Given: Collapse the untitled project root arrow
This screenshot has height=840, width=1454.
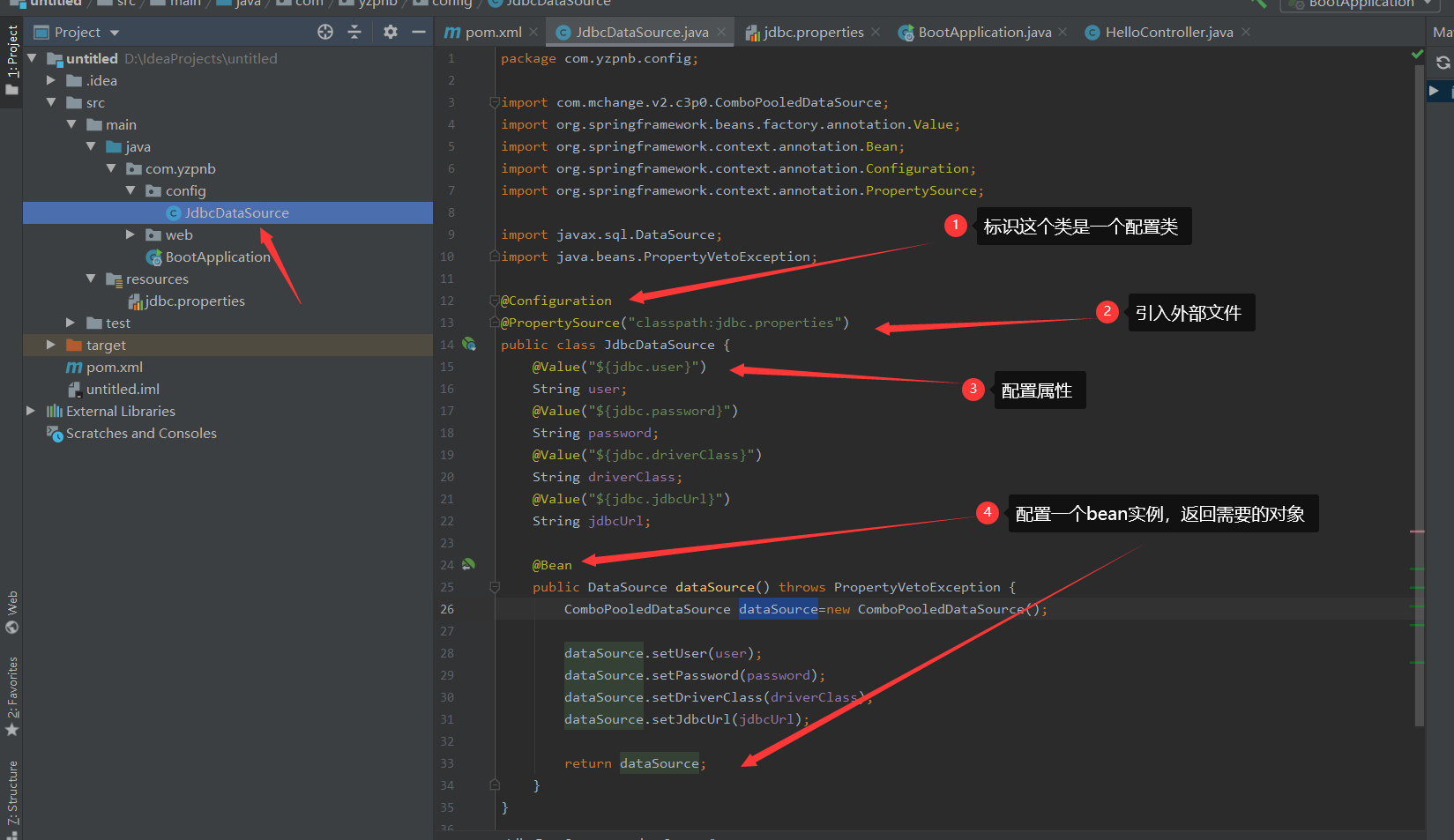Looking at the screenshot, I should (32, 58).
